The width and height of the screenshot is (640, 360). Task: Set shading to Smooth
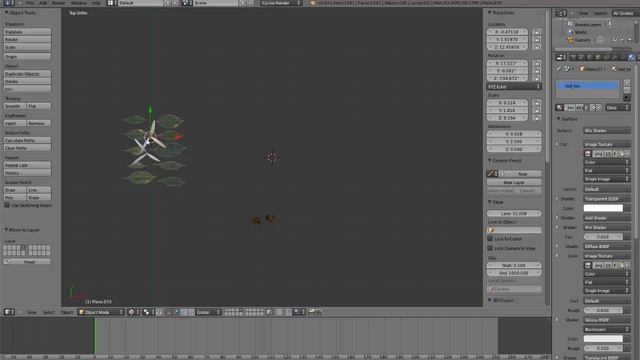[x=15, y=106]
